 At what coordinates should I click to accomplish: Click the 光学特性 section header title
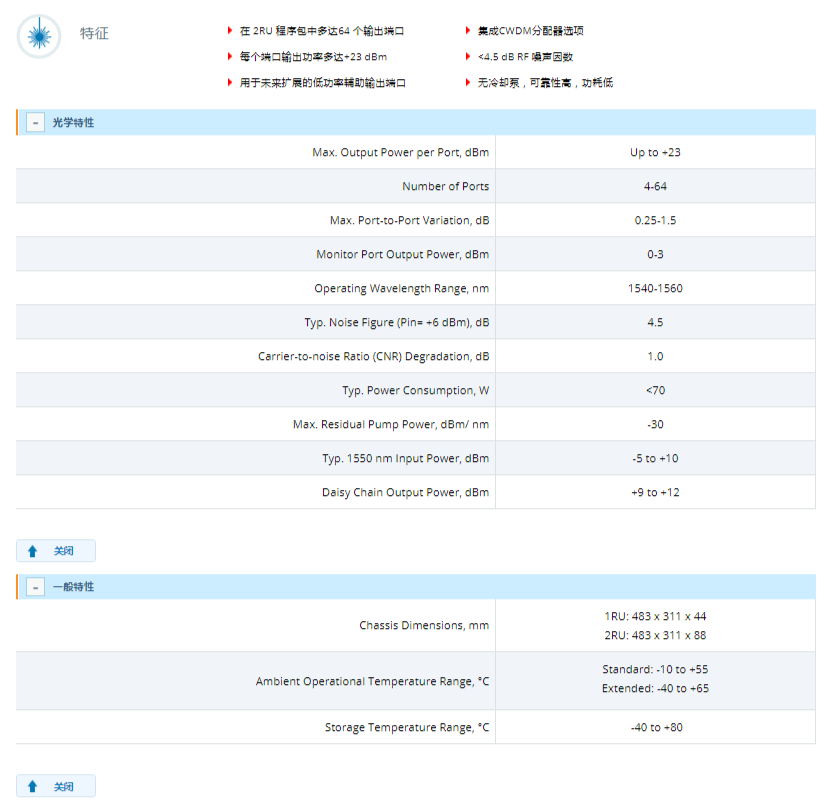click(x=73, y=123)
